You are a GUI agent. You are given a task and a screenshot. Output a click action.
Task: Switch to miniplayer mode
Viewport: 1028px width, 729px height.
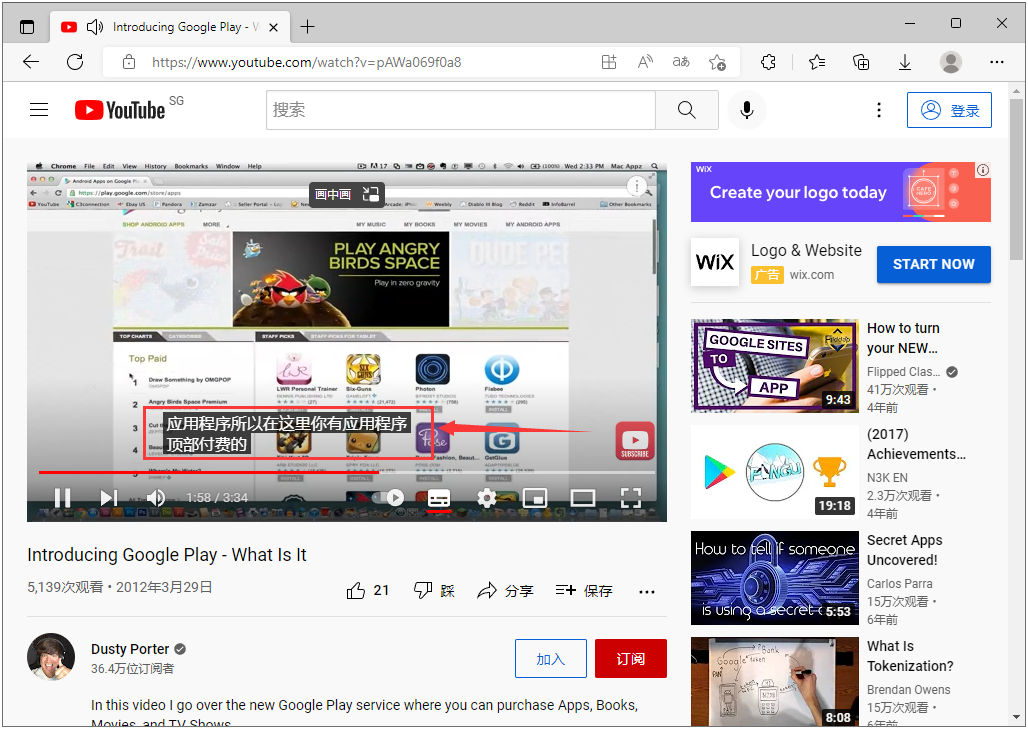pyautogui.click(x=535, y=498)
